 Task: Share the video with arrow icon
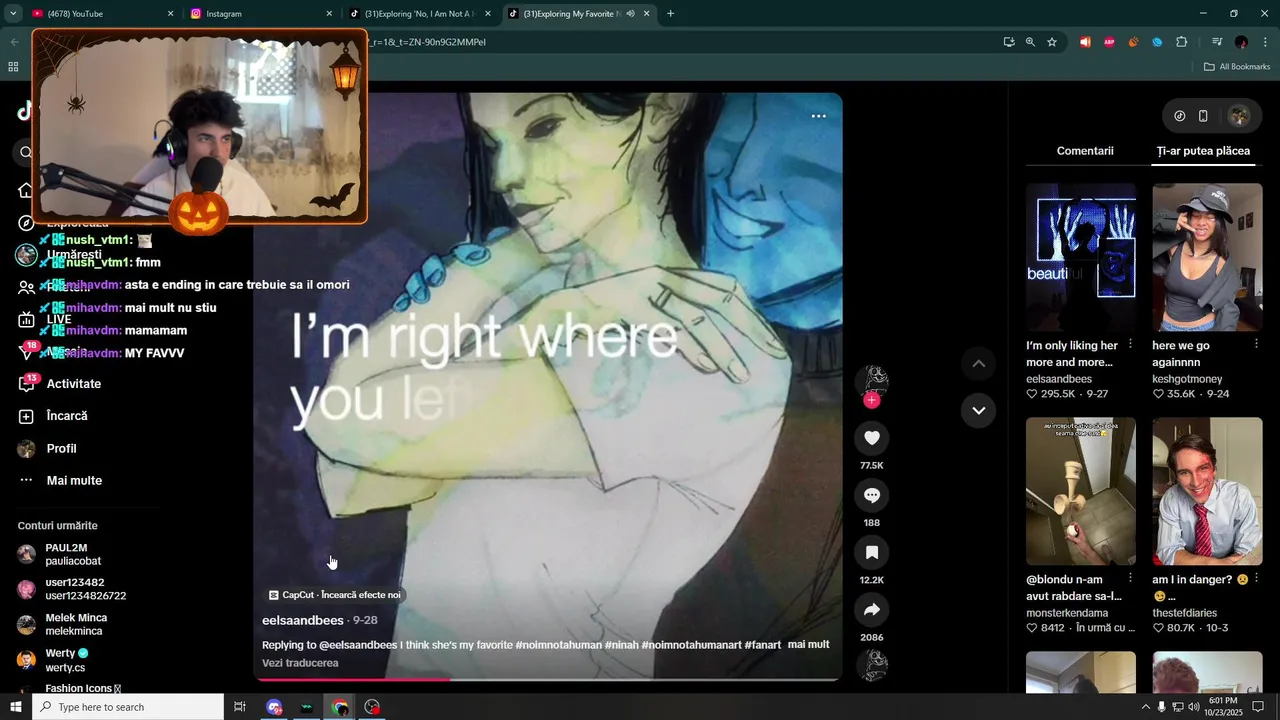872,609
